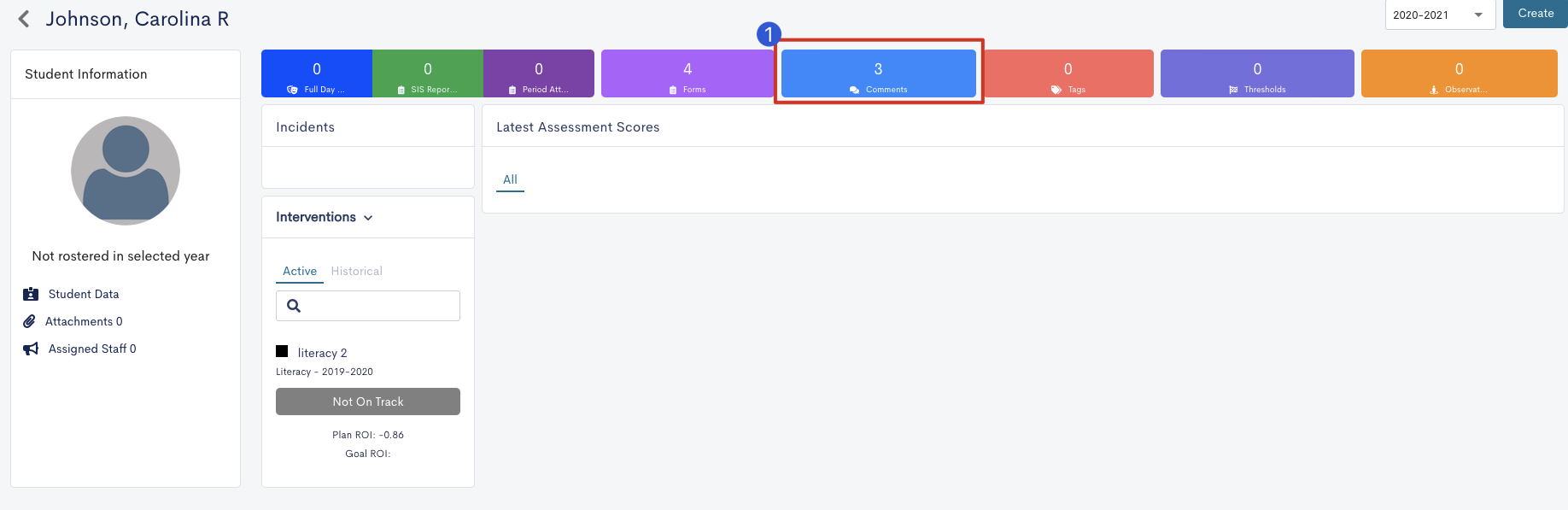Select the All assessment scores tab

(x=510, y=179)
